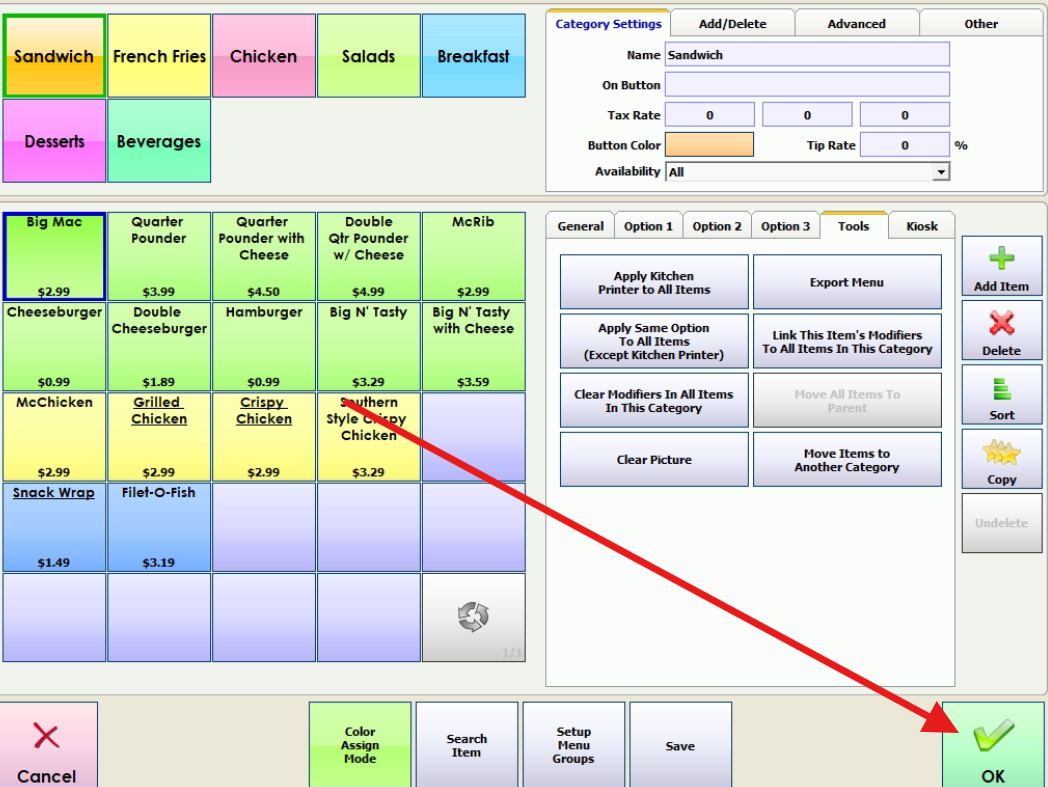This screenshot has height=787, width=1048.
Task: Click the first Tax Rate field
Action: pyautogui.click(x=710, y=114)
